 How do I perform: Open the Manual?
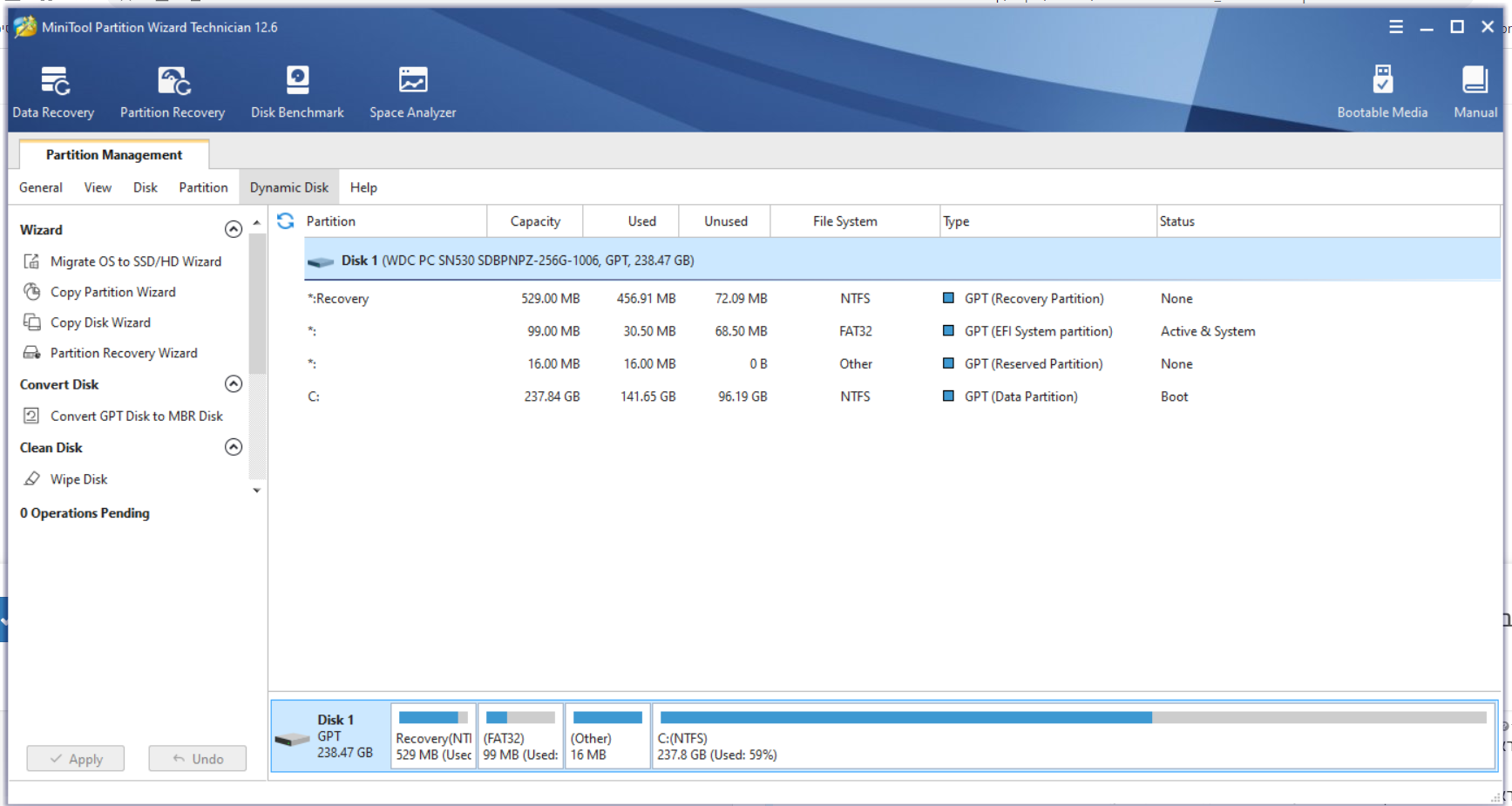point(1475,92)
